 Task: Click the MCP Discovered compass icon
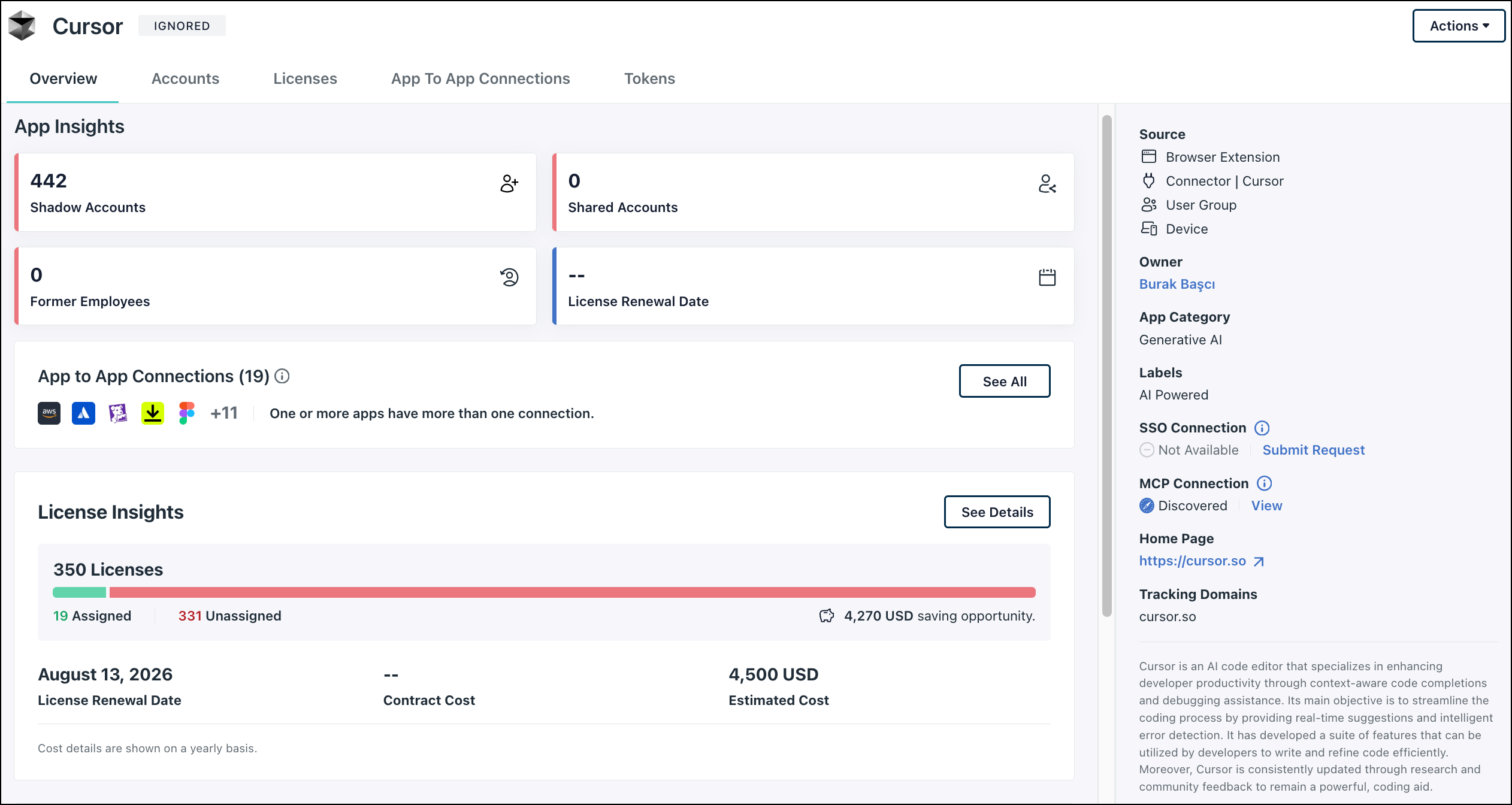tap(1147, 506)
